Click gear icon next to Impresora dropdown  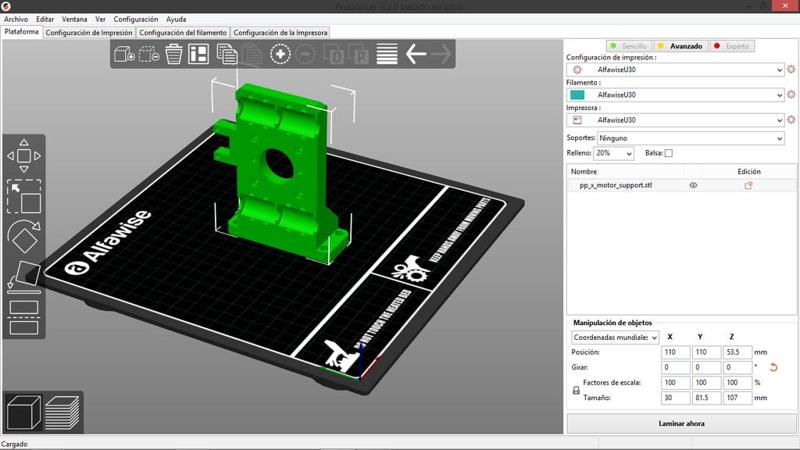tap(791, 119)
